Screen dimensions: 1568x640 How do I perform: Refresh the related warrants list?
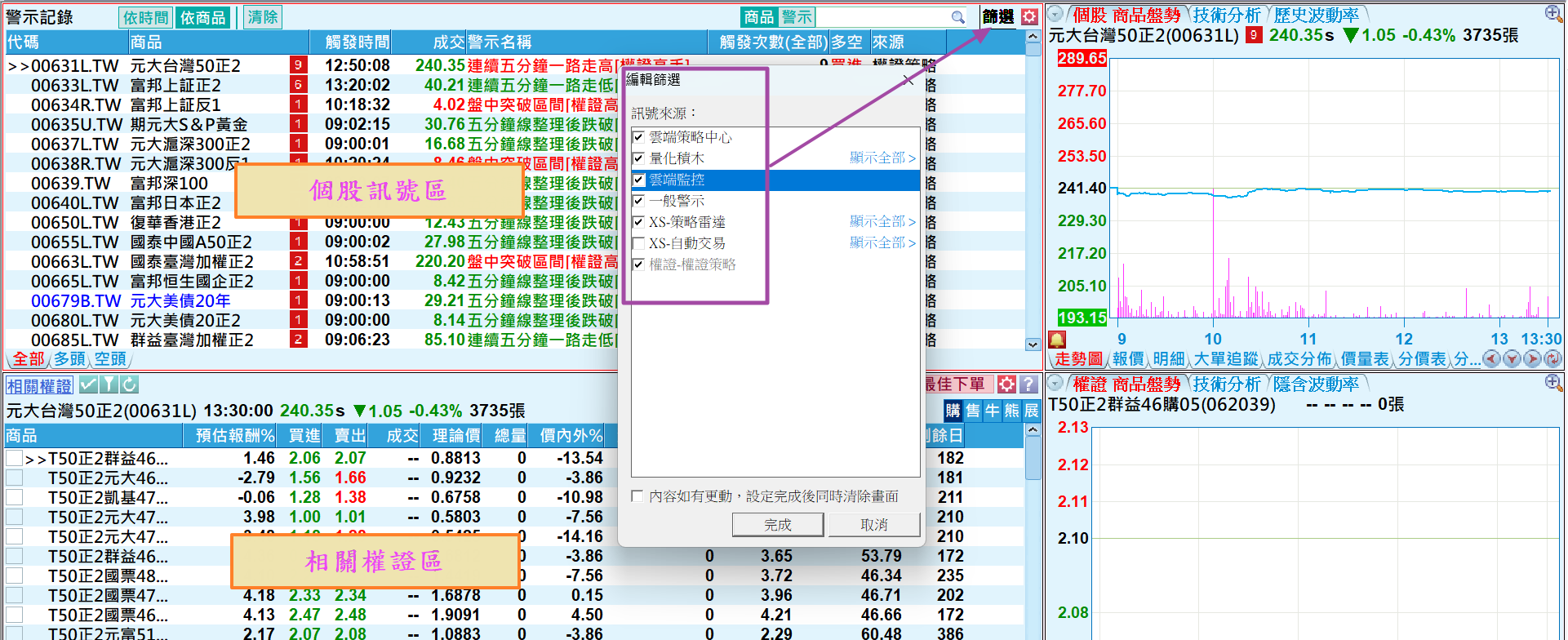130,384
